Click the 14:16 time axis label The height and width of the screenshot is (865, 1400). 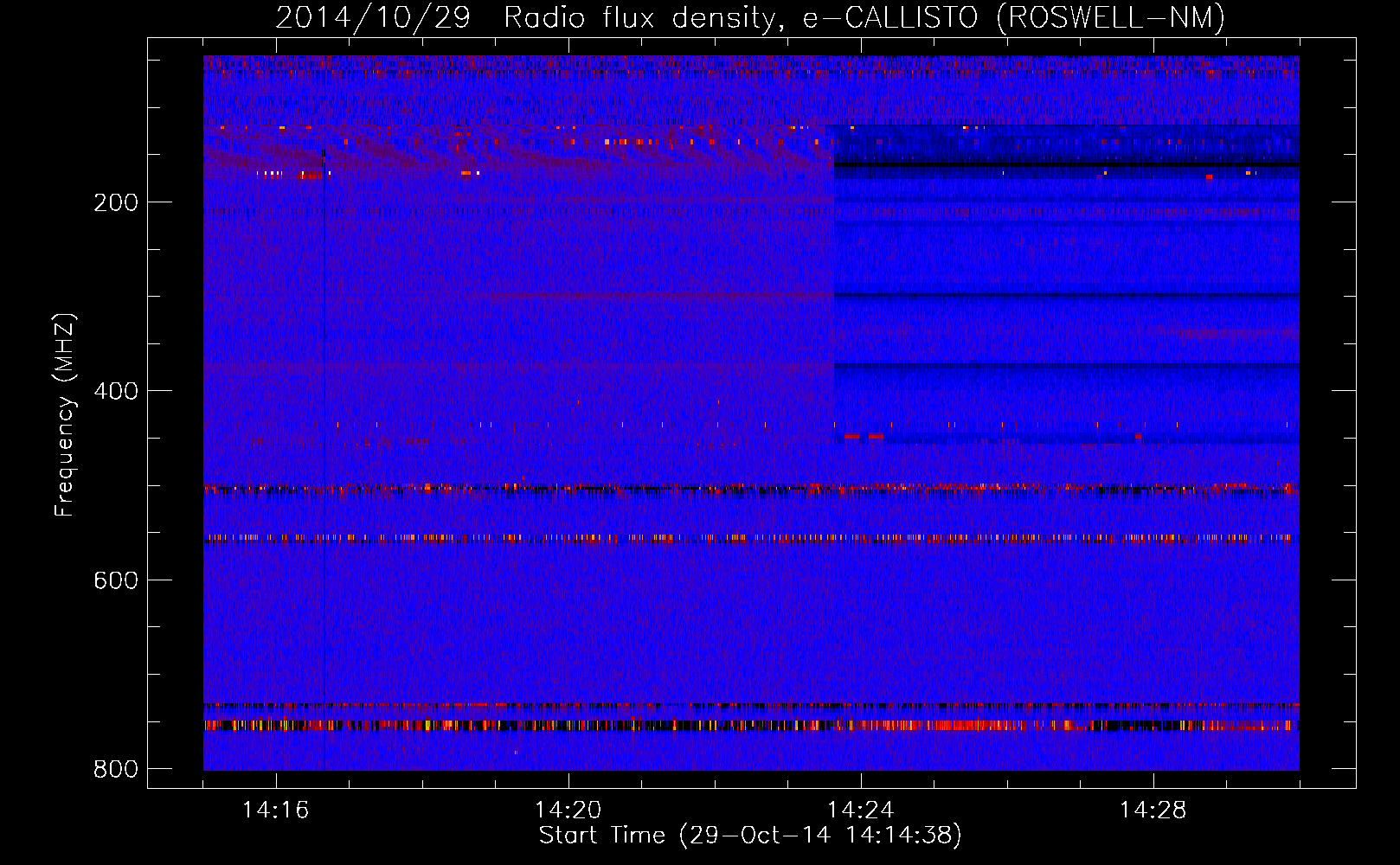point(275,811)
